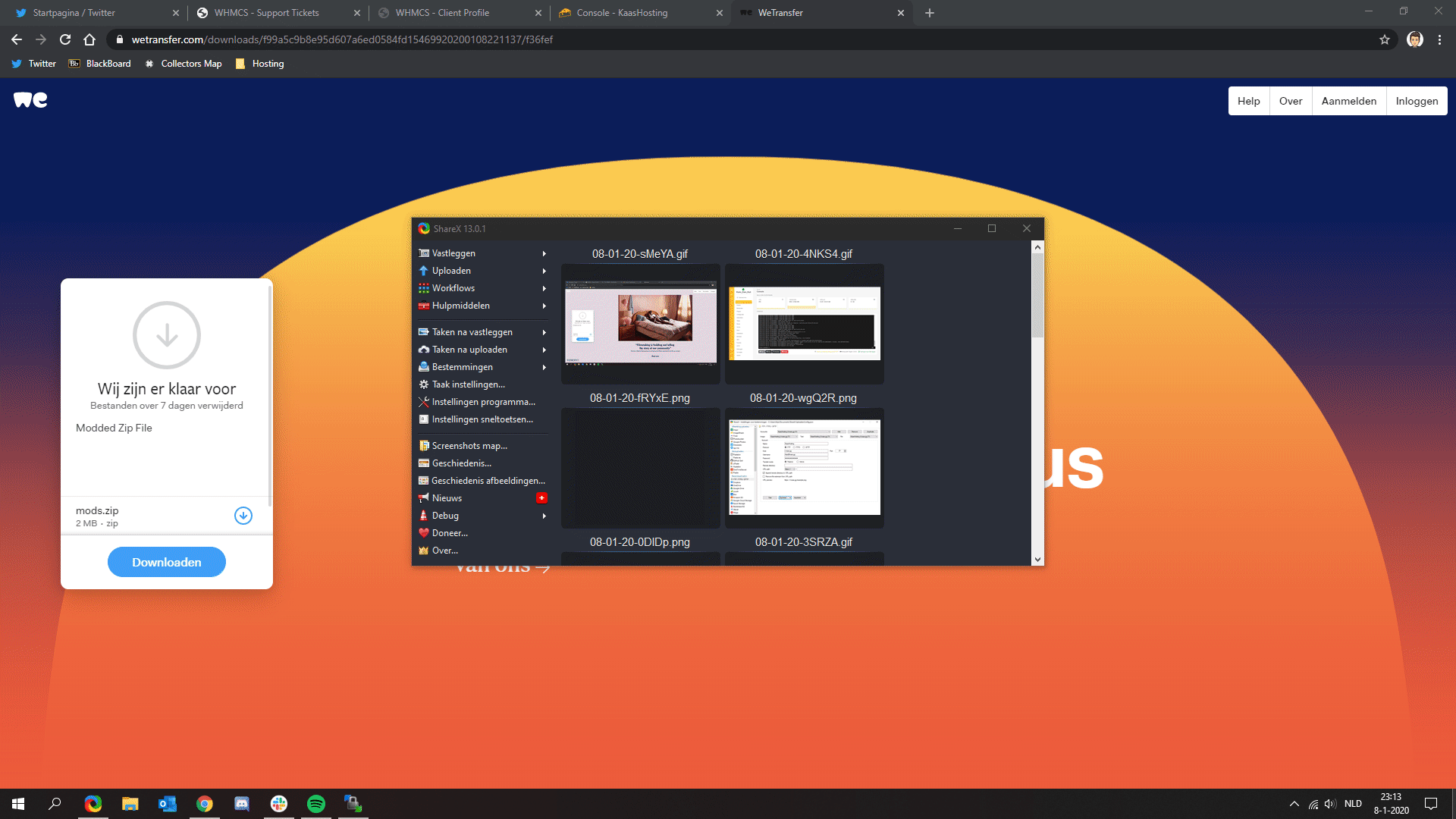1456x819 pixels.
Task: Open Screenshots map menu item
Action: [x=469, y=446]
